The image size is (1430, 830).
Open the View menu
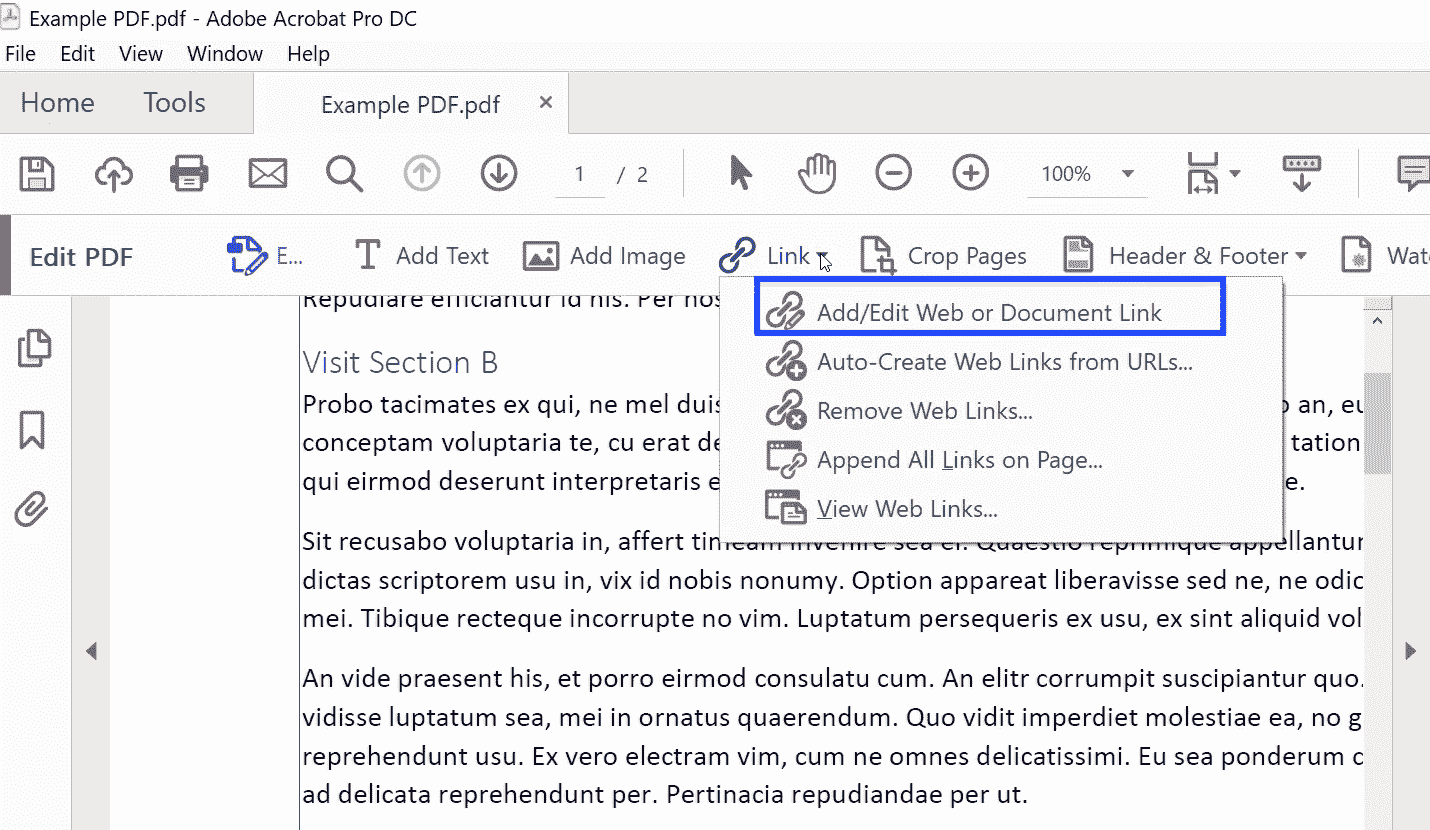coord(139,53)
